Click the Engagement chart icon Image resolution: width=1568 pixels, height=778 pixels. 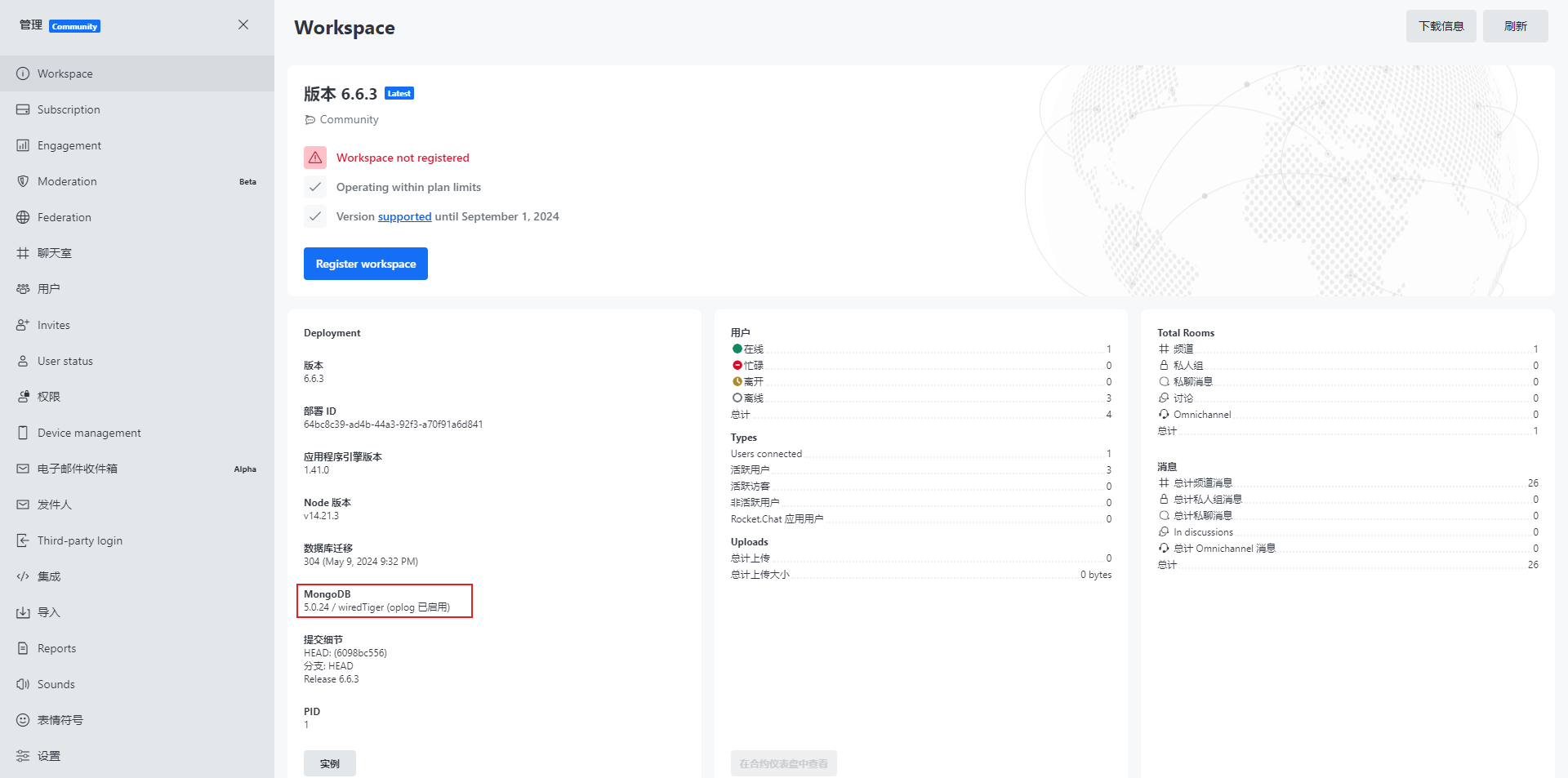tap(23, 145)
